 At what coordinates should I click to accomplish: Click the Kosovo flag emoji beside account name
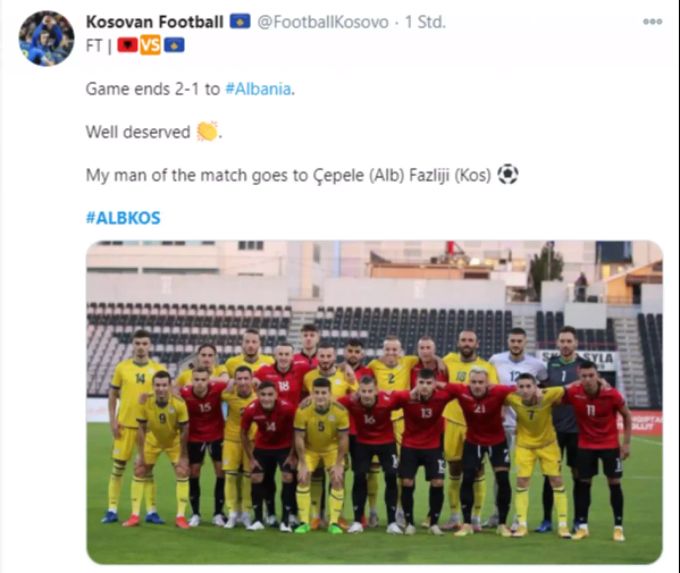pyautogui.click(x=240, y=21)
